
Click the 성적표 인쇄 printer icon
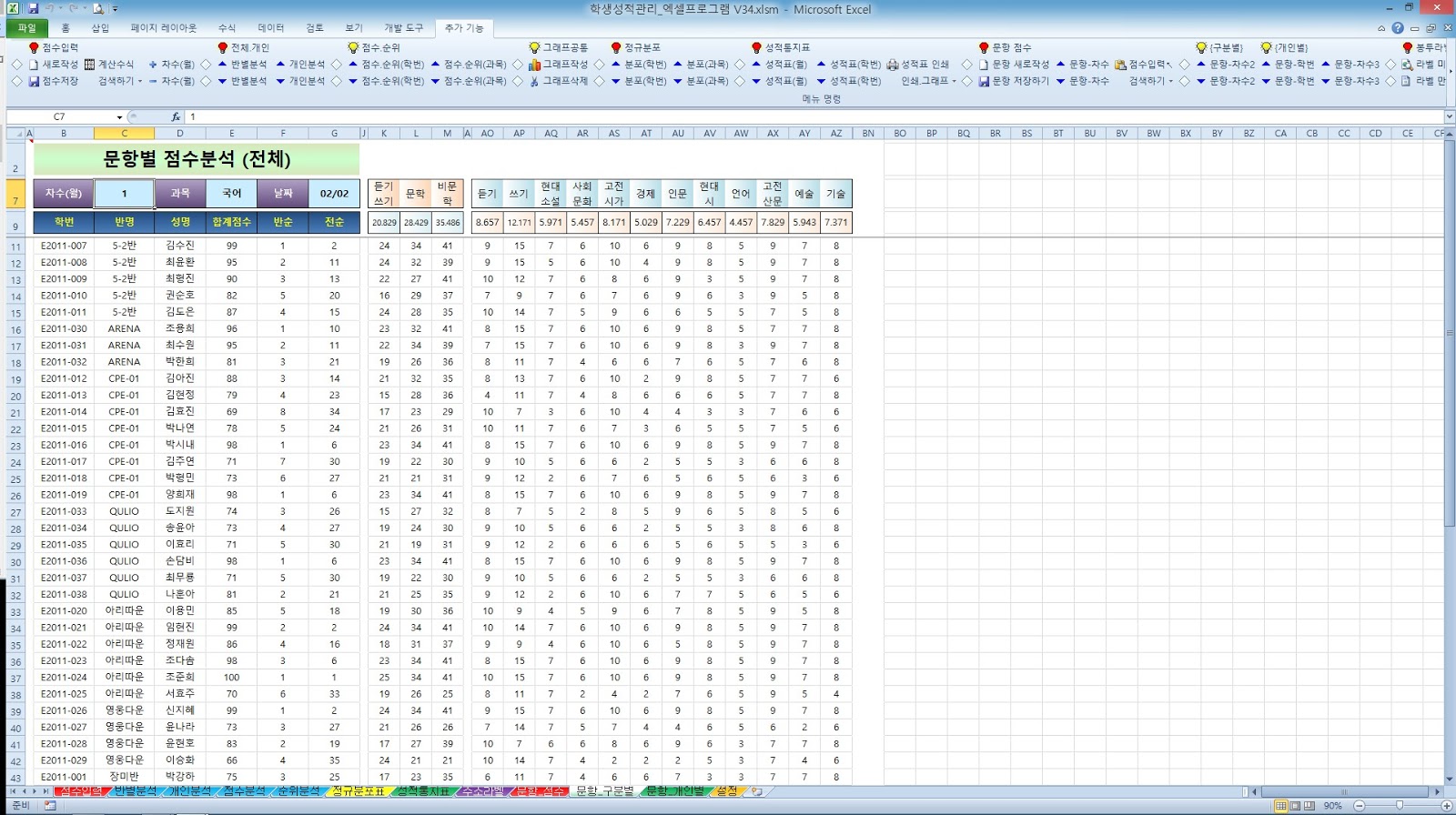893,65
